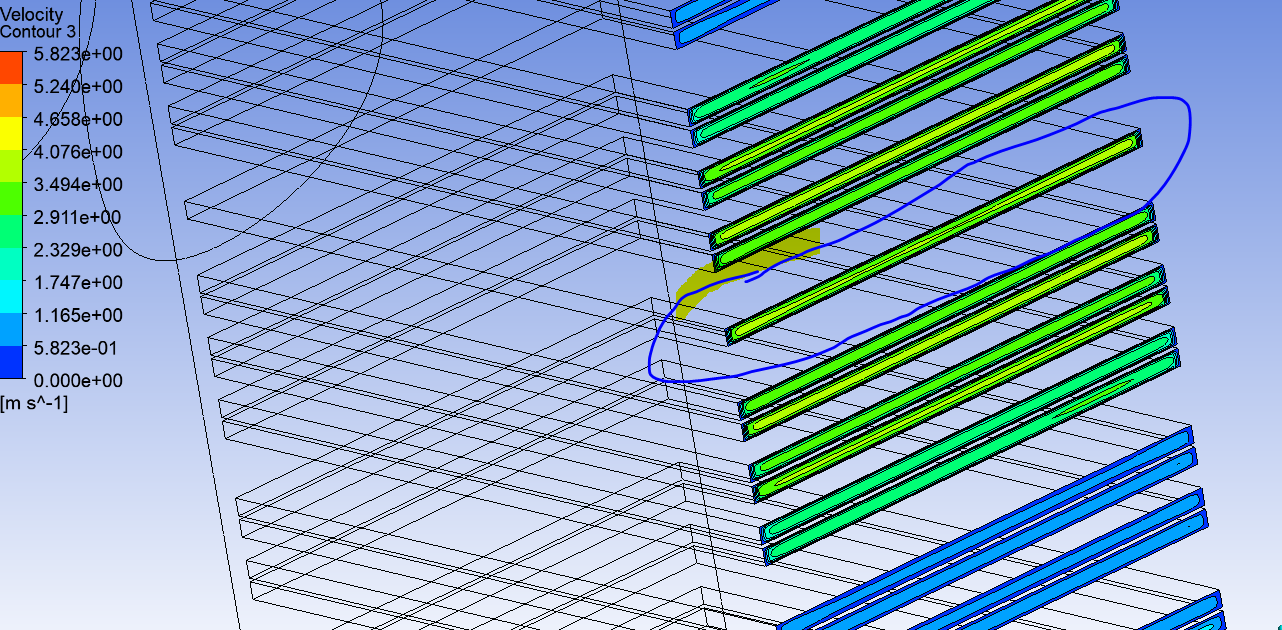Screen dimensions: 1282x630
Task: Pick the red-orange swatch atop the legend
Action: [x=11, y=68]
